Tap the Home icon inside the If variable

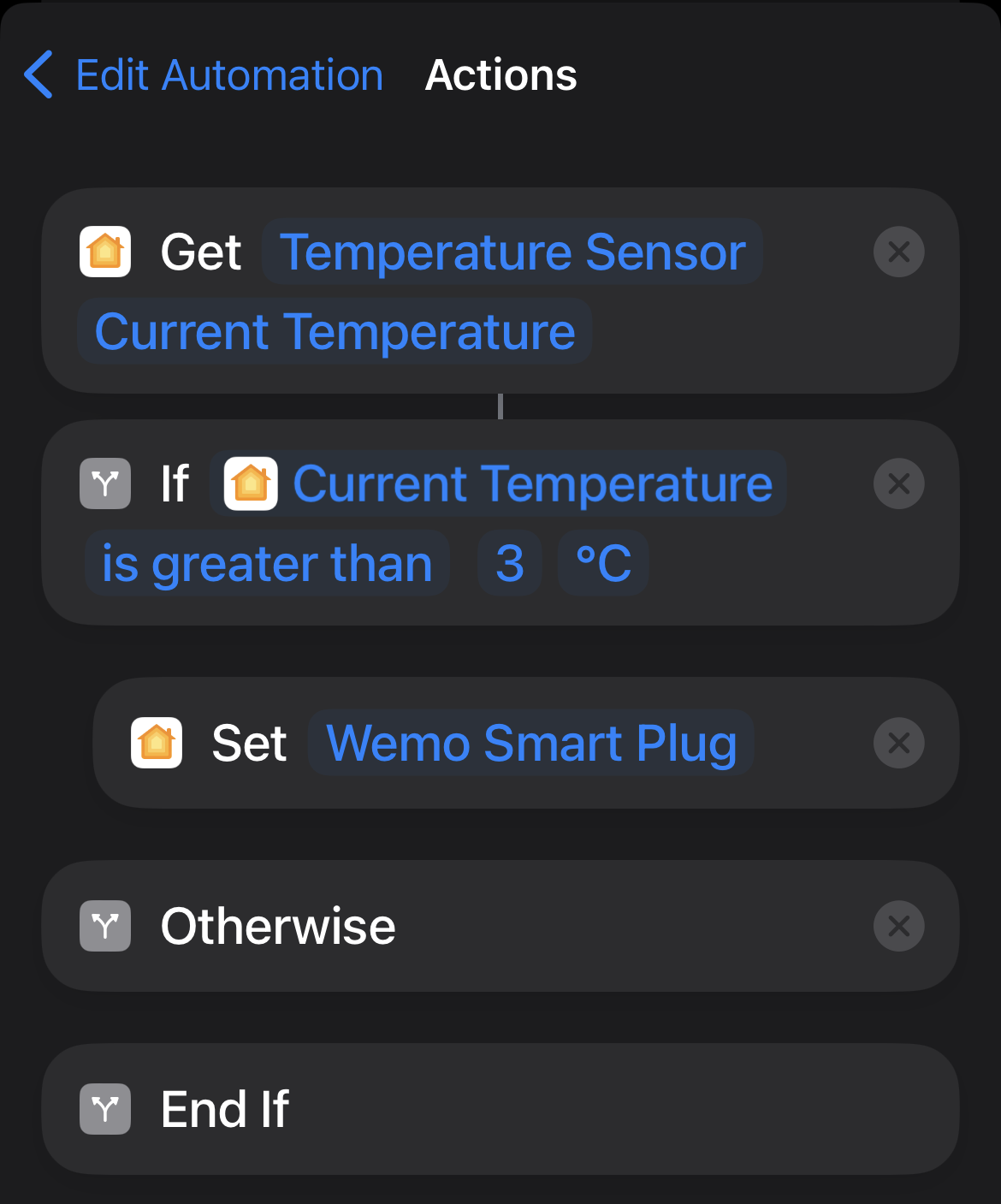click(x=251, y=483)
